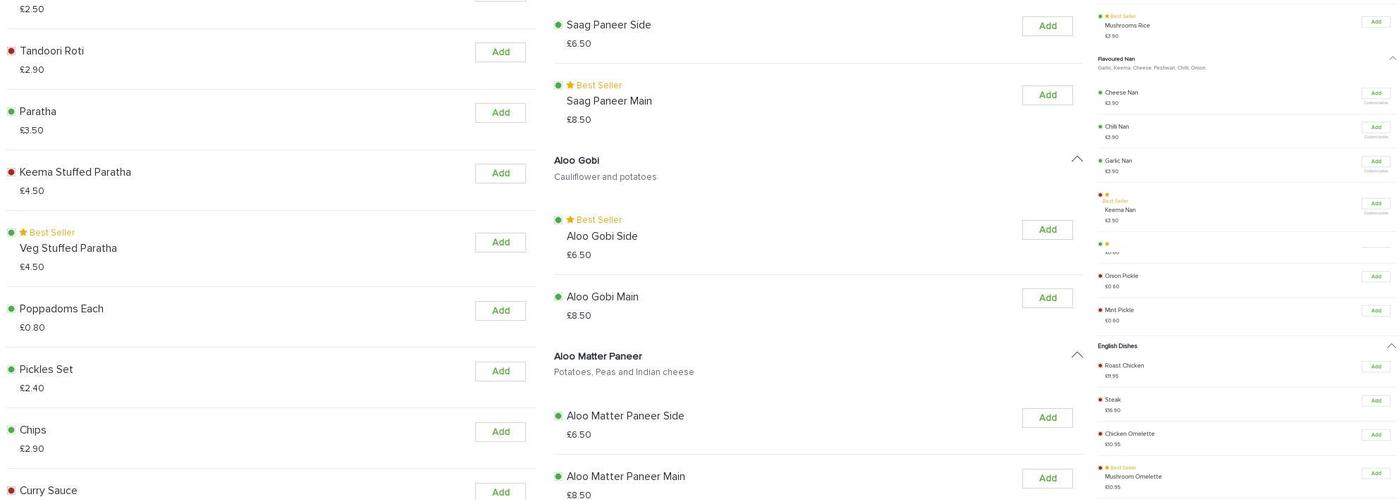Click the Best Seller star above Saag Paneer Main
This screenshot has width=1400, height=500.
tap(570, 85)
